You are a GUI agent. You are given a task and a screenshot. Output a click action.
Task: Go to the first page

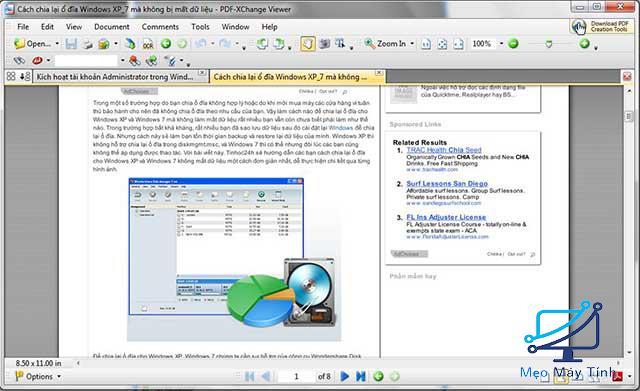click(x=250, y=376)
